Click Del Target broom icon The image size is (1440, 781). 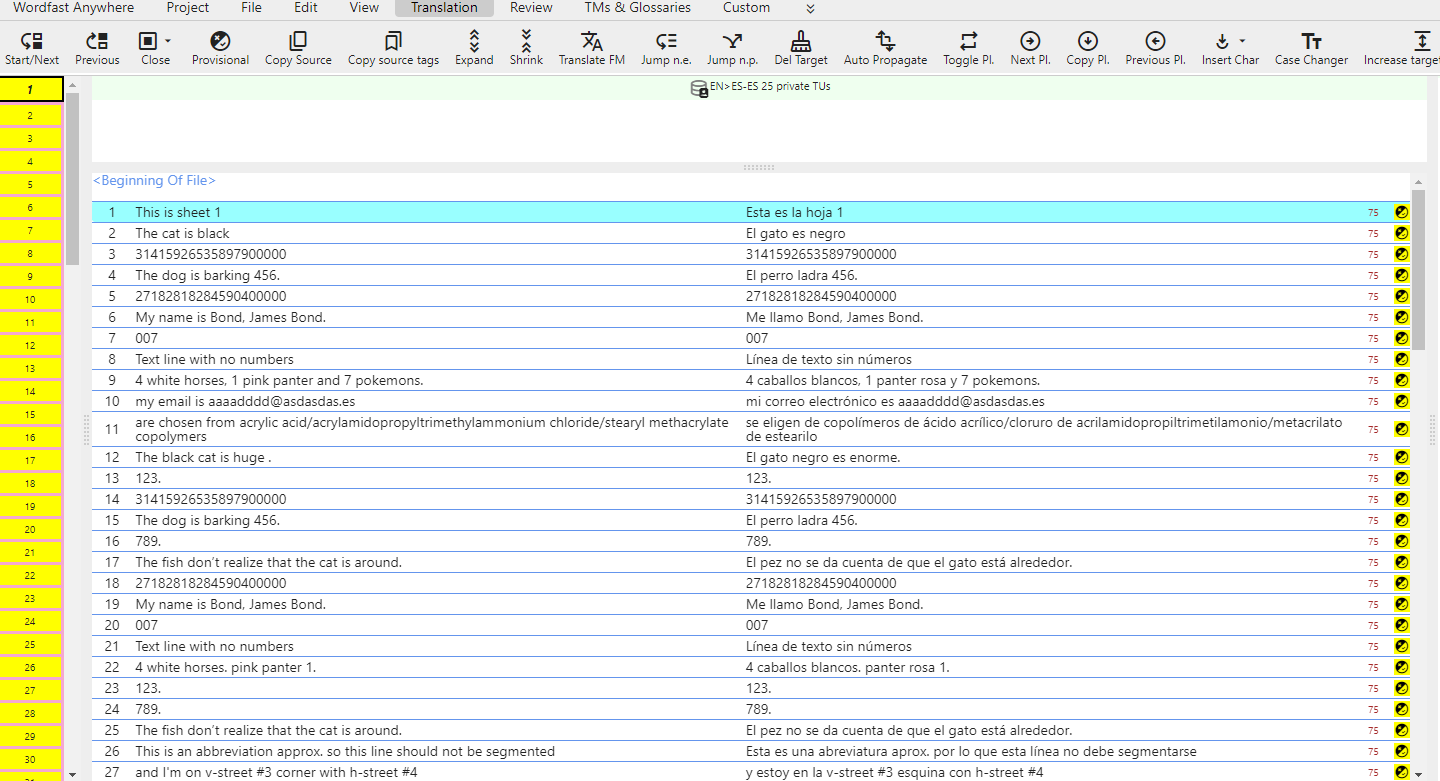[x=801, y=41]
